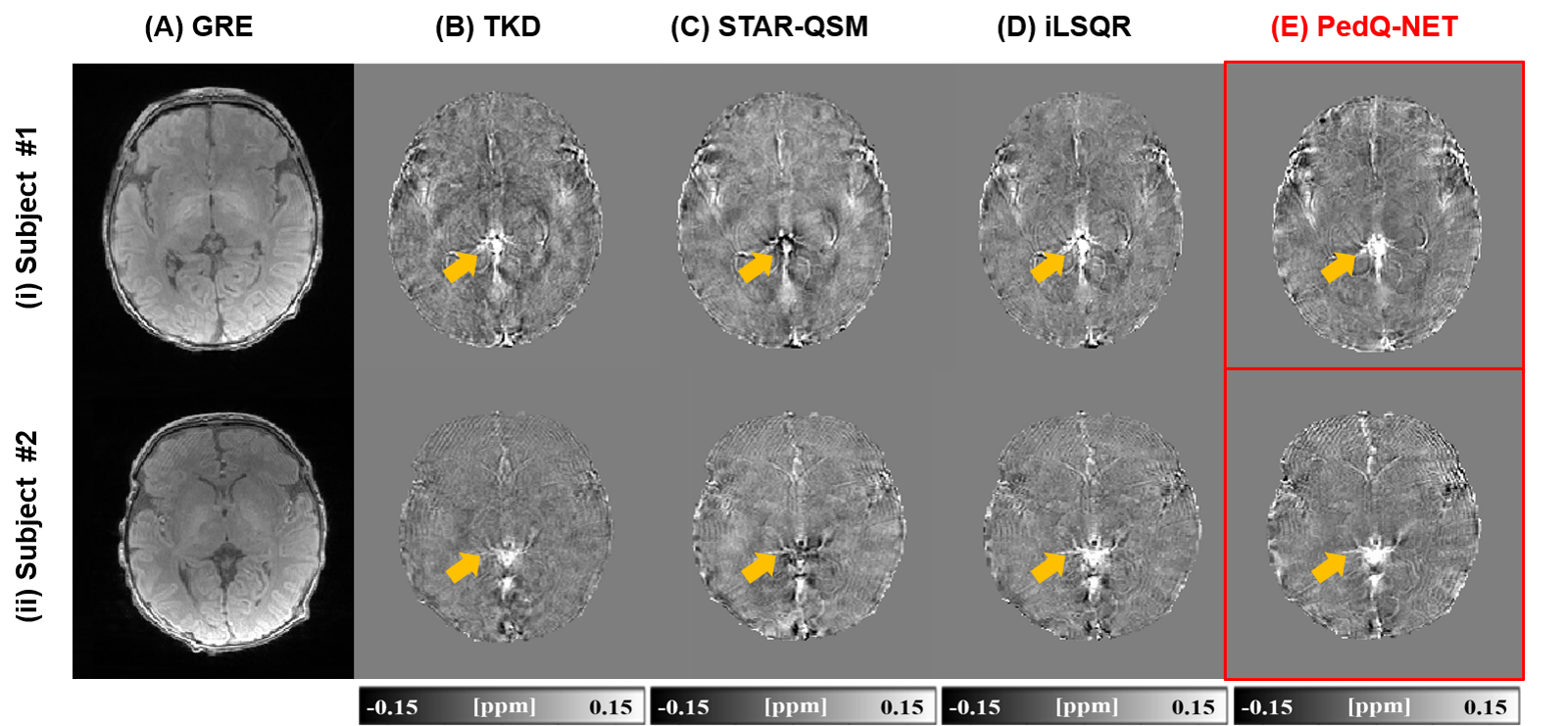The height and width of the screenshot is (726, 1568).
Task: Click yellow arrow in first bottom-row susceptibility map
Action: coord(463,566)
